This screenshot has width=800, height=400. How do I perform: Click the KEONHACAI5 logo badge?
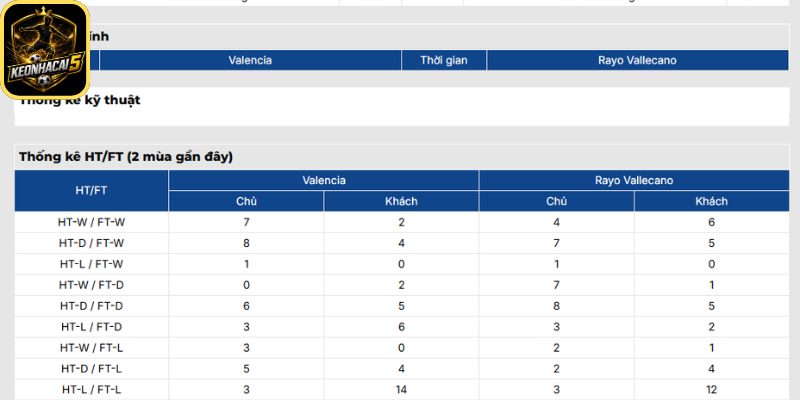[x=45, y=49]
